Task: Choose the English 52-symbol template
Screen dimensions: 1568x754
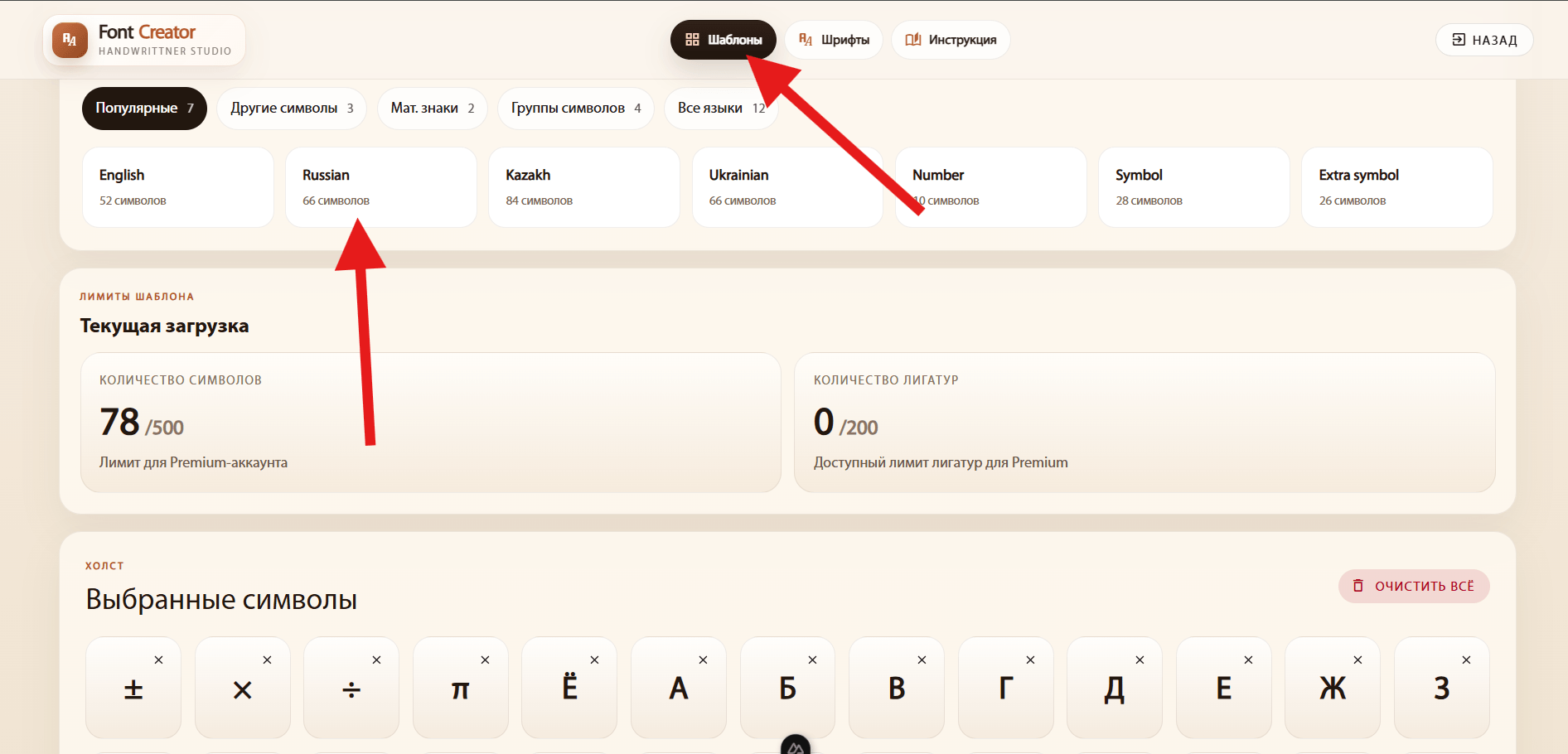Action: pyautogui.click(x=178, y=187)
